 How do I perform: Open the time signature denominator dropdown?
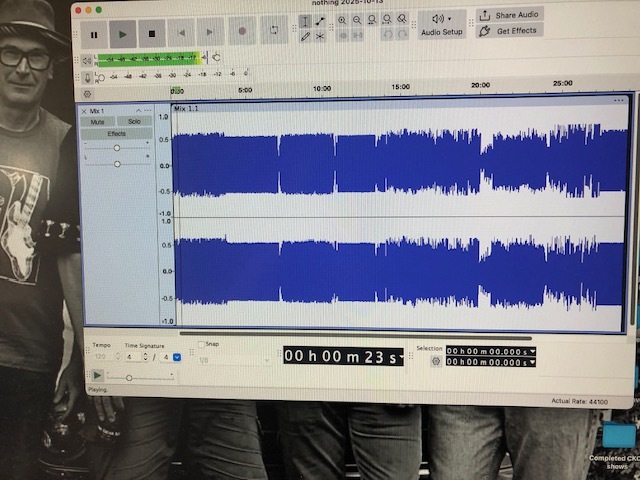click(176, 356)
